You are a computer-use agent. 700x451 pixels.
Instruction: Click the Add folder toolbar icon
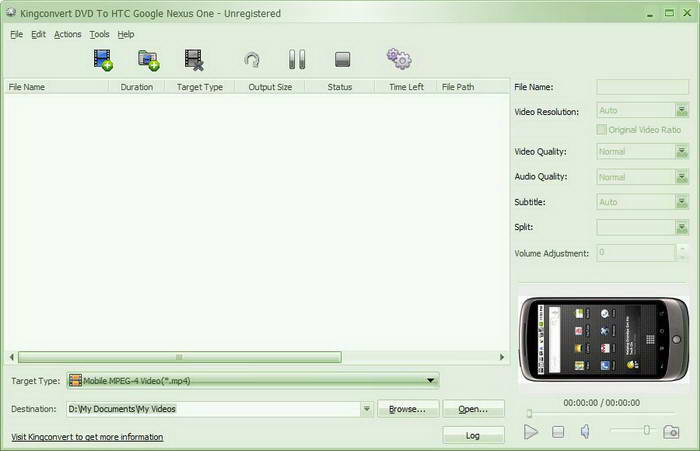149,60
